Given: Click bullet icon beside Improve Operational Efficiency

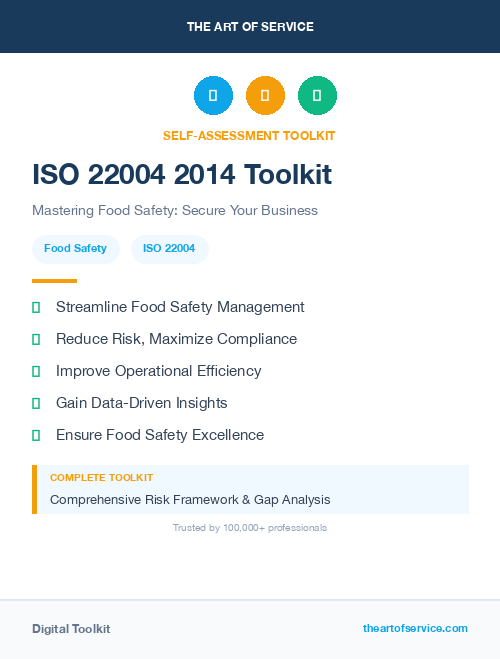Looking at the screenshot, I should (36, 372).
